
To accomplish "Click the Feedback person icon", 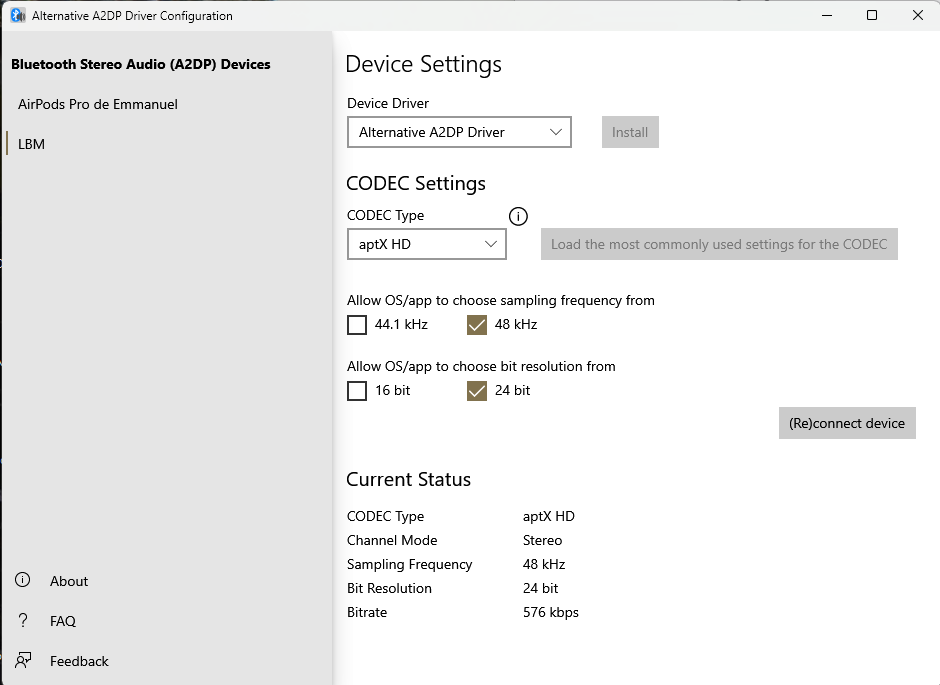I will [23, 661].
